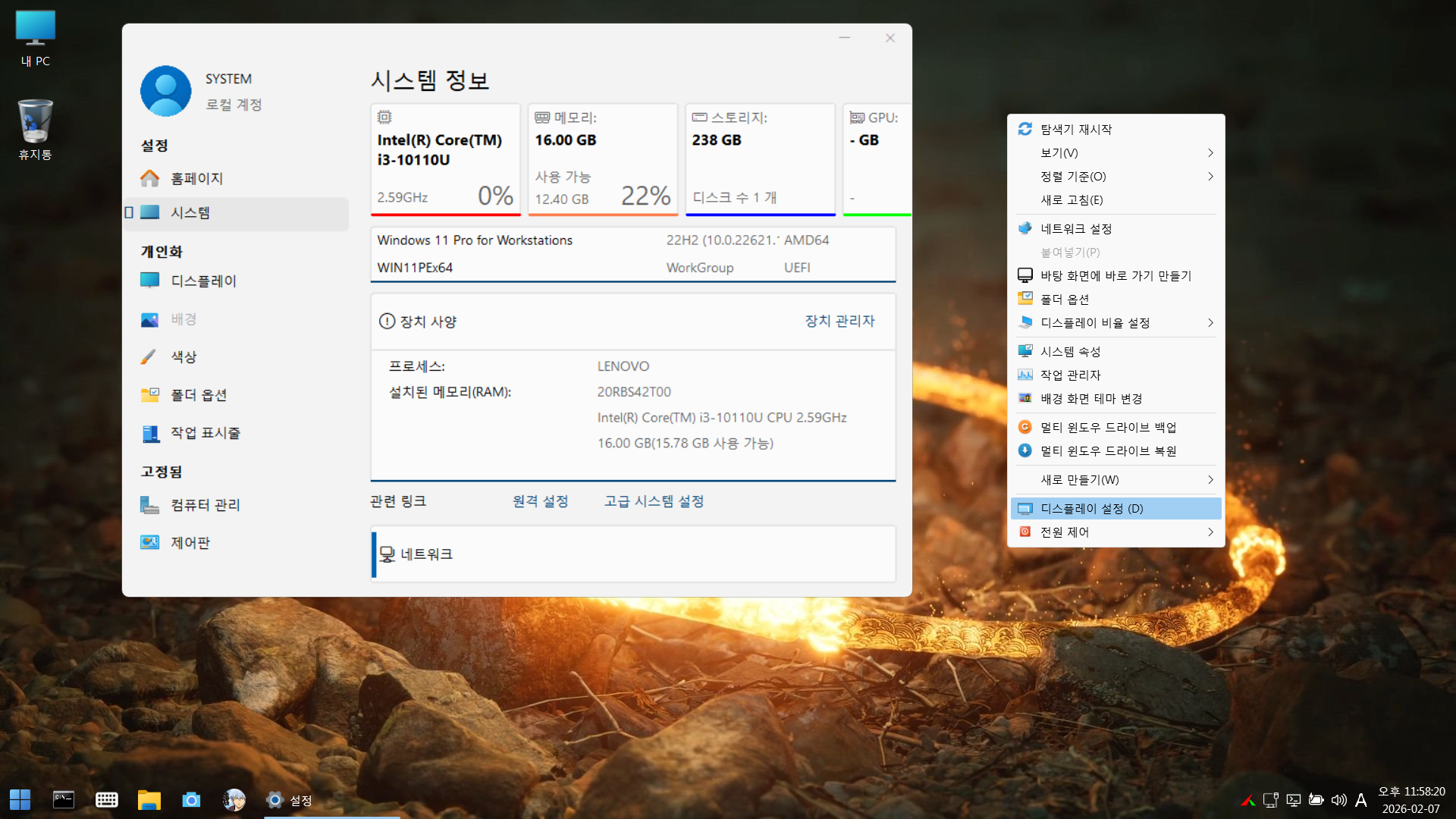The width and height of the screenshot is (1456, 819).
Task: Select 디스플레이 설정 (D) menu entry
Action: [x=1091, y=508]
